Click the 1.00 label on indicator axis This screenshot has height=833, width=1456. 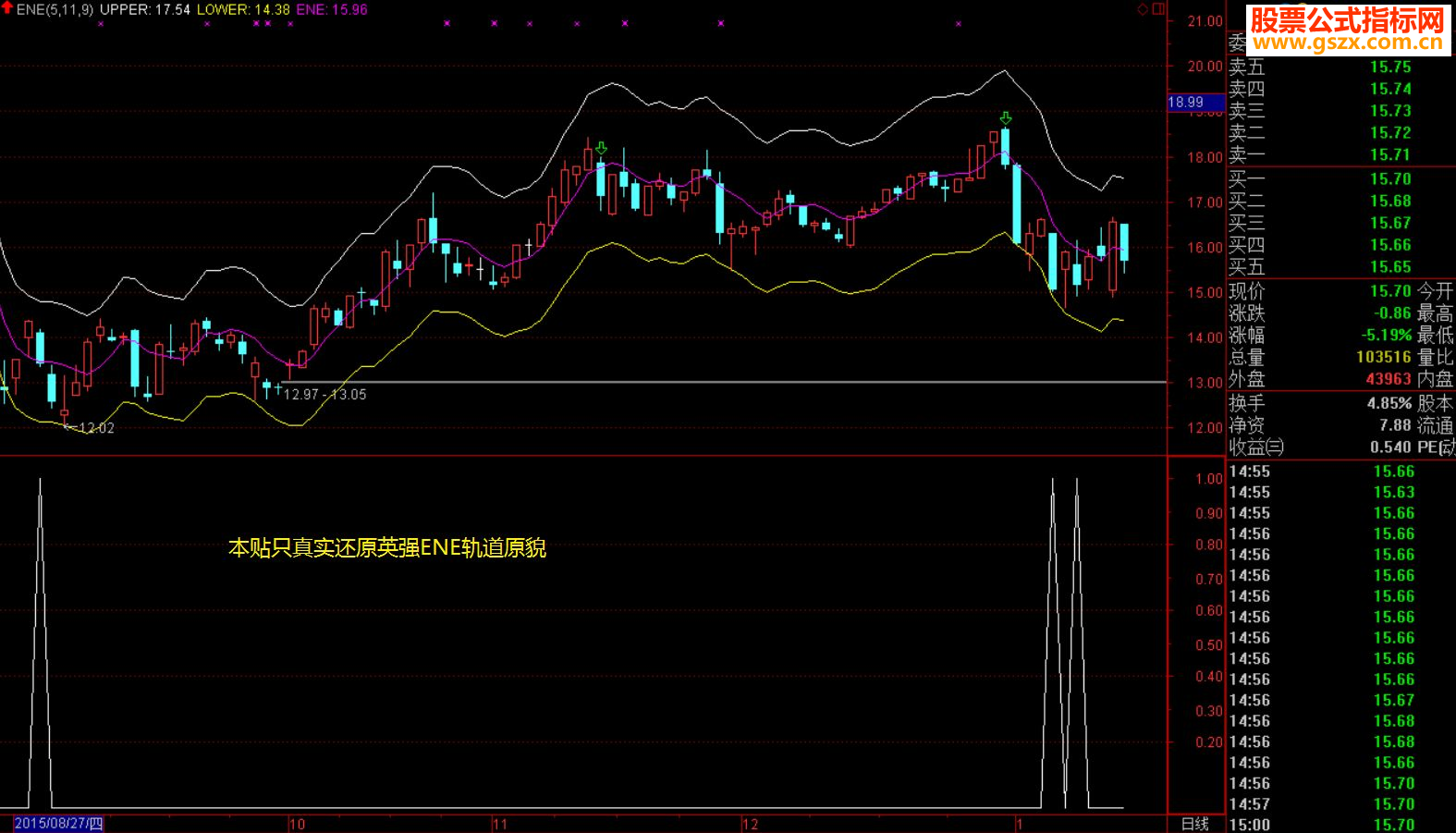(1208, 479)
